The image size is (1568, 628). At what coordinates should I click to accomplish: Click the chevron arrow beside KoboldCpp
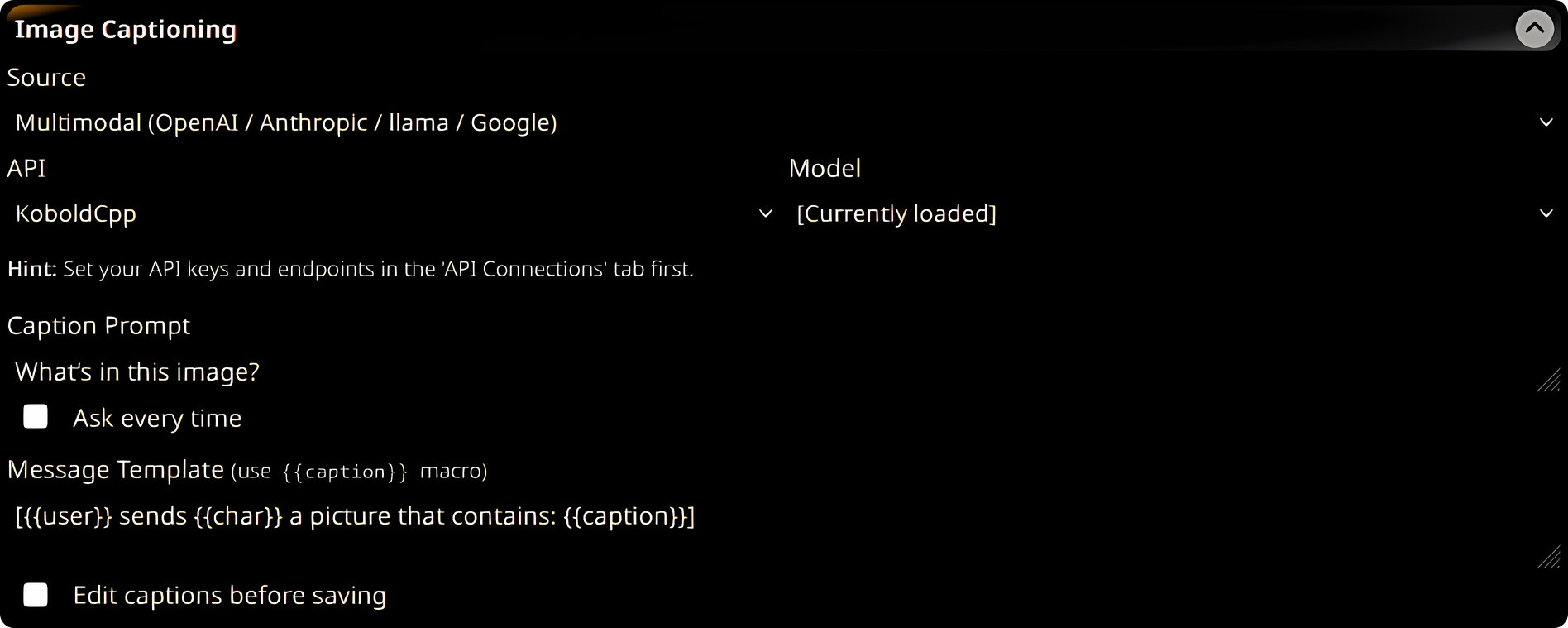(766, 213)
